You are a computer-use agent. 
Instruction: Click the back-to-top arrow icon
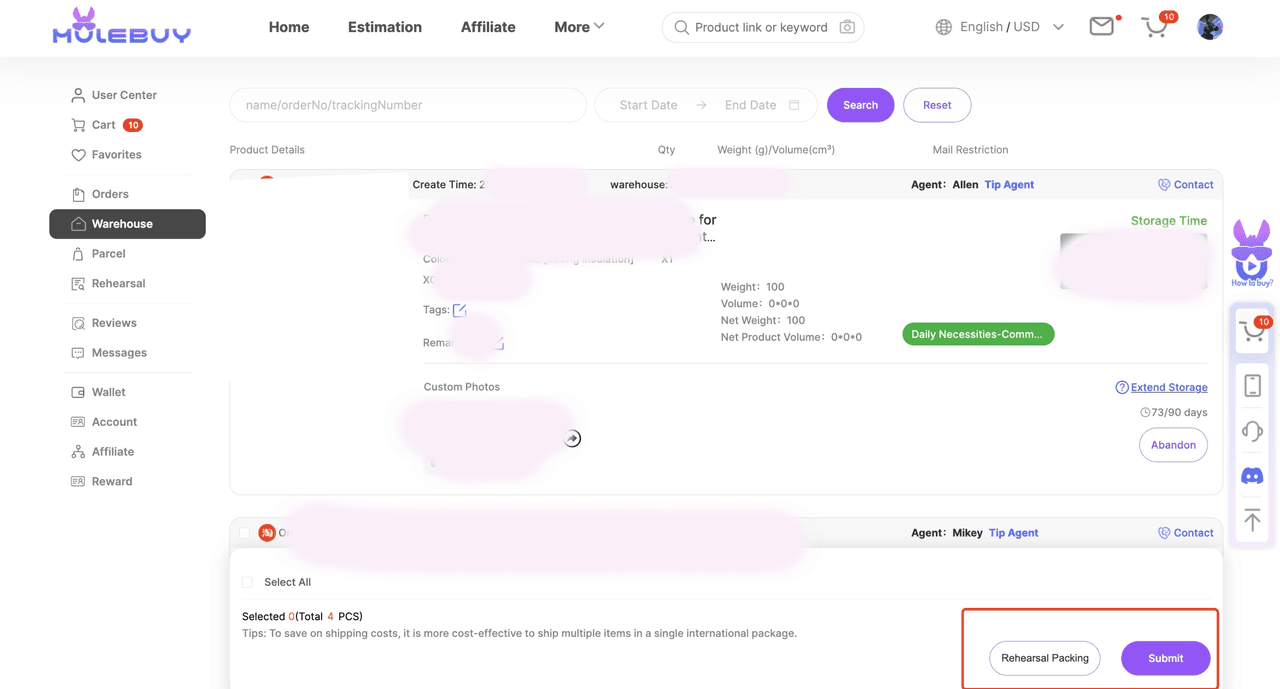tap(1252, 519)
